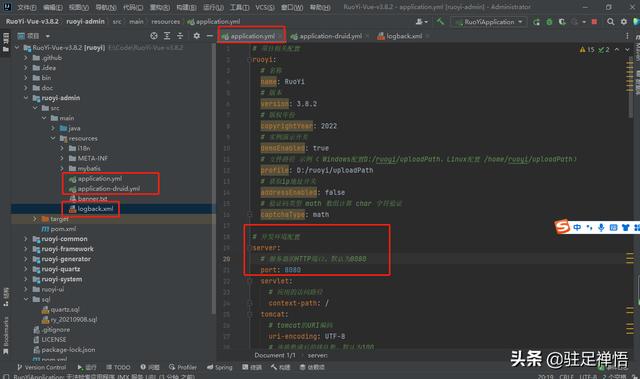Image resolution: width=640 pixels, height=379 pixels.
Task: Collapse the ruoyi-admin module
Action: click(x=26, y=98)
